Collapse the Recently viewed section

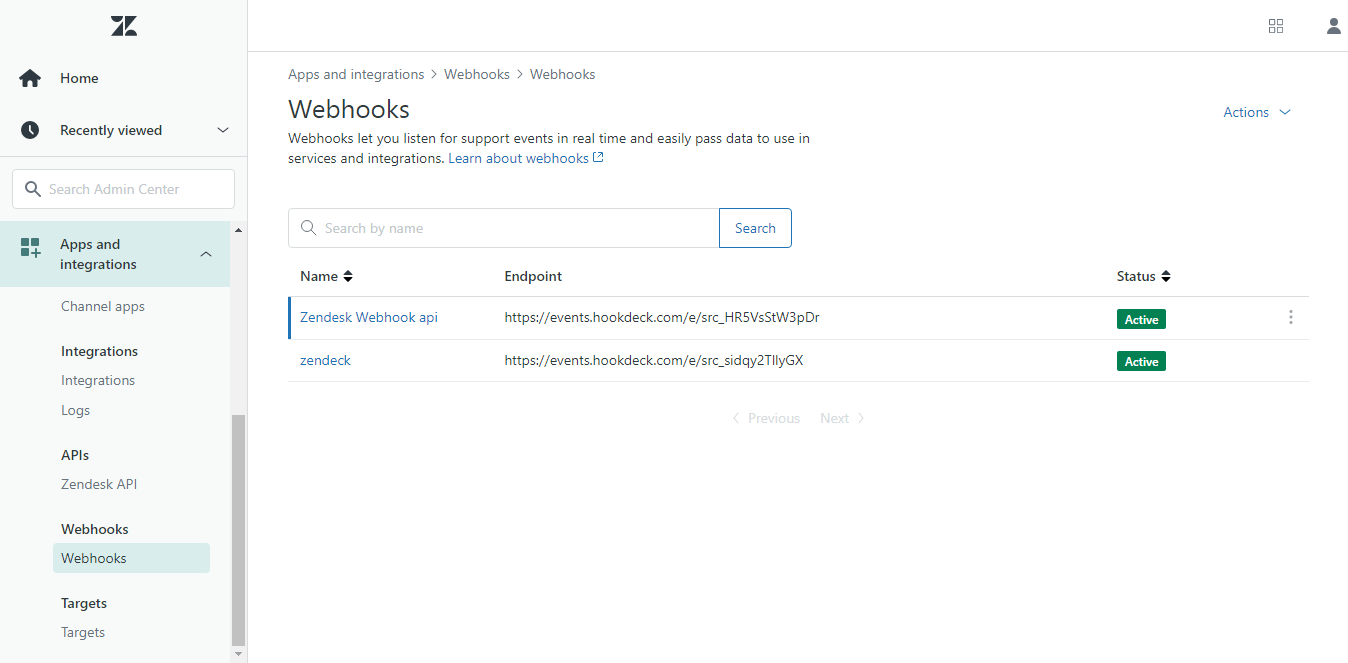point(222,129)
